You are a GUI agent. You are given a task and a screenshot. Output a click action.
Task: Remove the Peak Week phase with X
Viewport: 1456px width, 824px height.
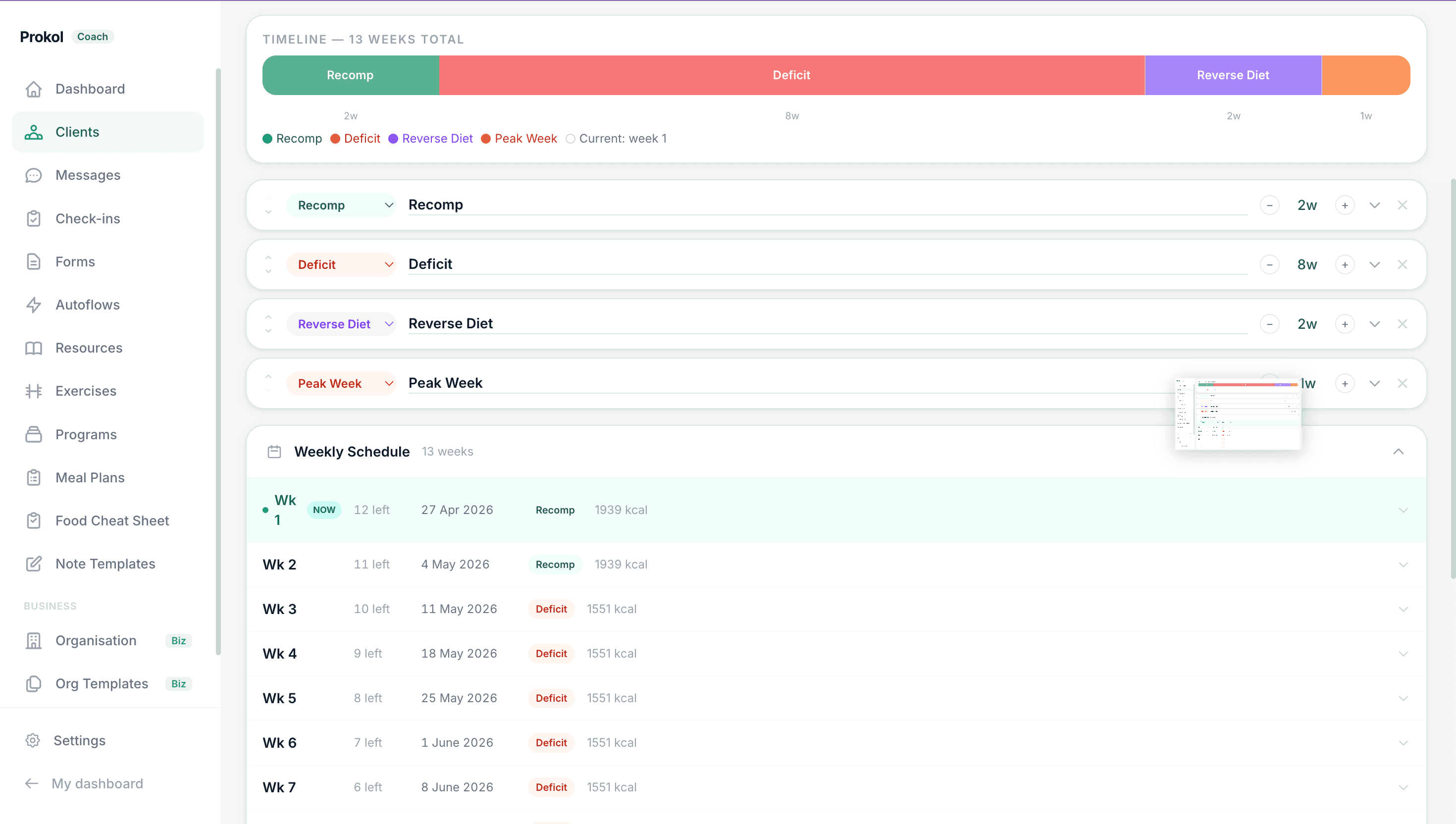(x=1402, y=383)
